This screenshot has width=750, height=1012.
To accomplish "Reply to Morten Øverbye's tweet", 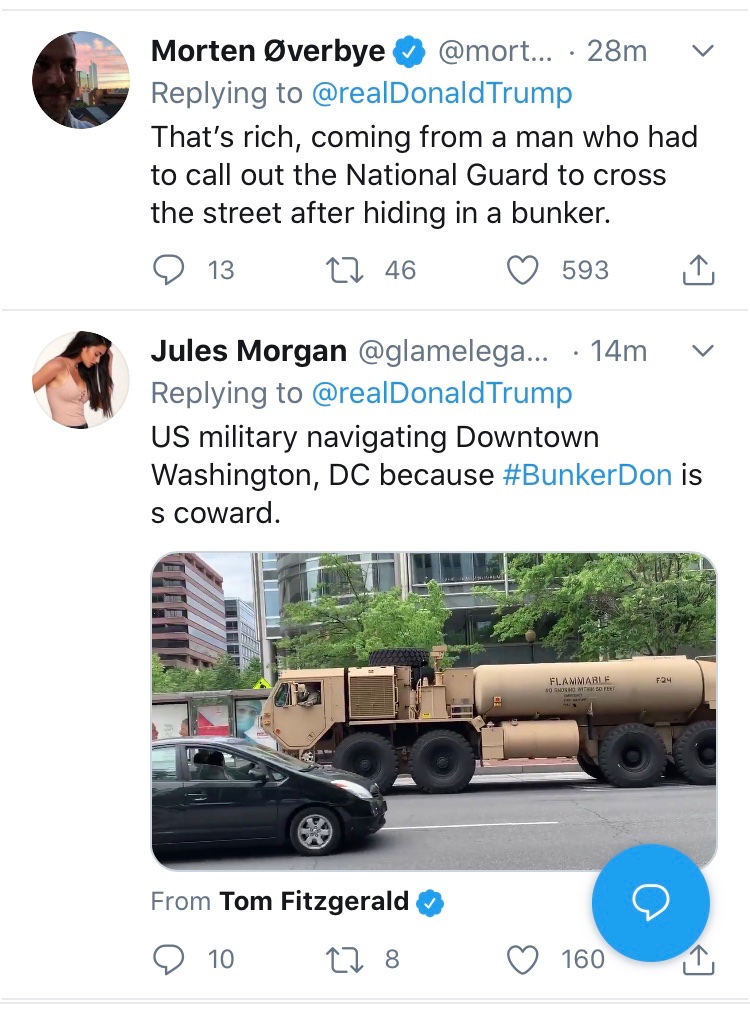I will point(168,270).
